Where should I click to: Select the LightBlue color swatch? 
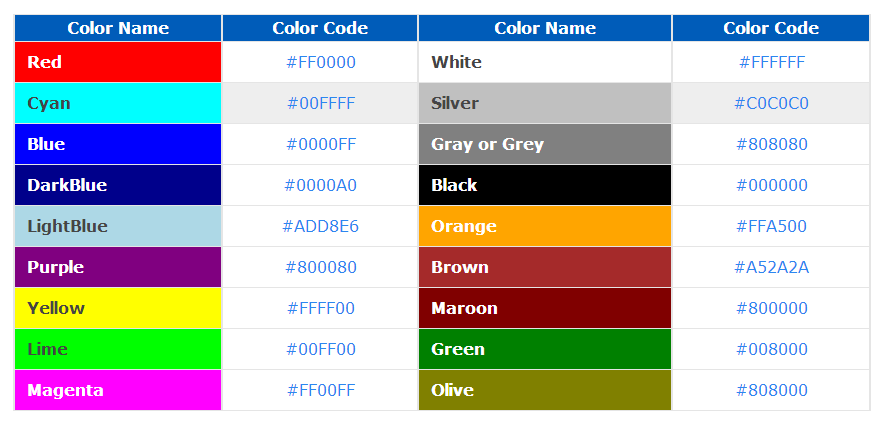pyautogui.click(x=118, y=226)
